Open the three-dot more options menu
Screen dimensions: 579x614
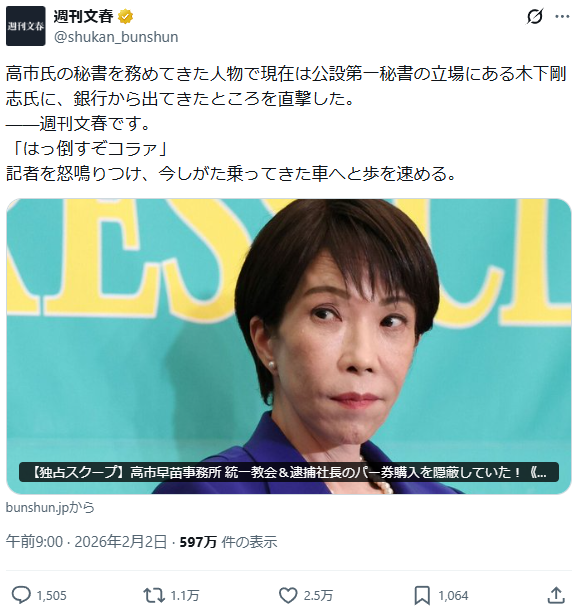[563, 16]
